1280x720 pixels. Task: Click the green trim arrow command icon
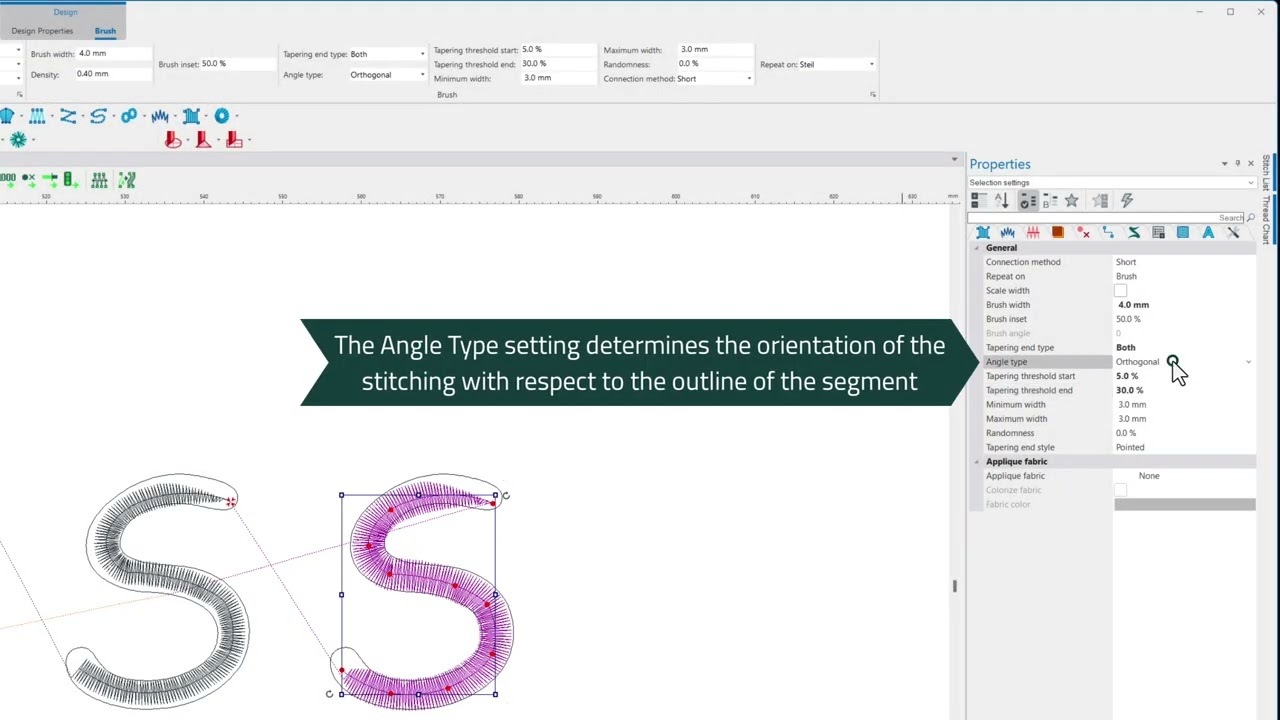(x=49, y=180)
